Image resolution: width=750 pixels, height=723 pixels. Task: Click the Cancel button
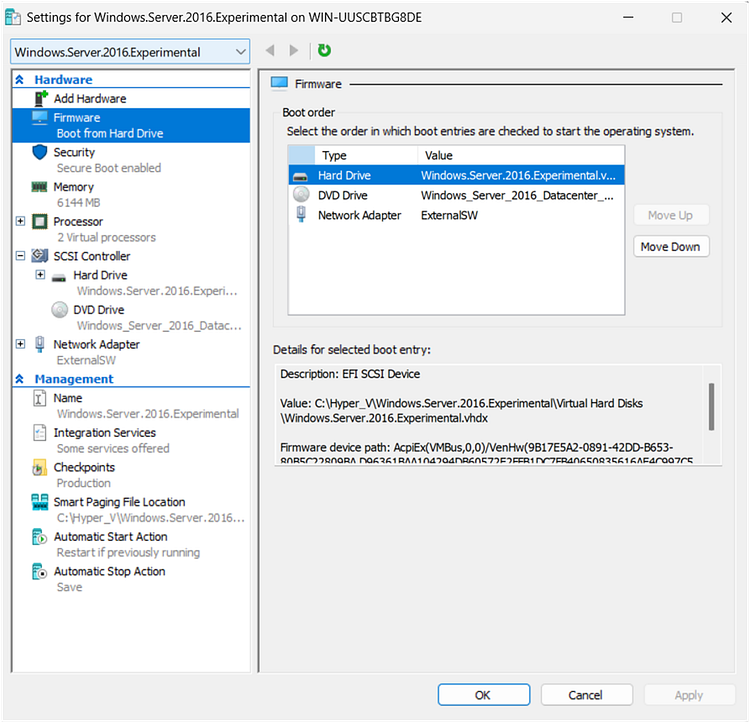coord(586,695)
